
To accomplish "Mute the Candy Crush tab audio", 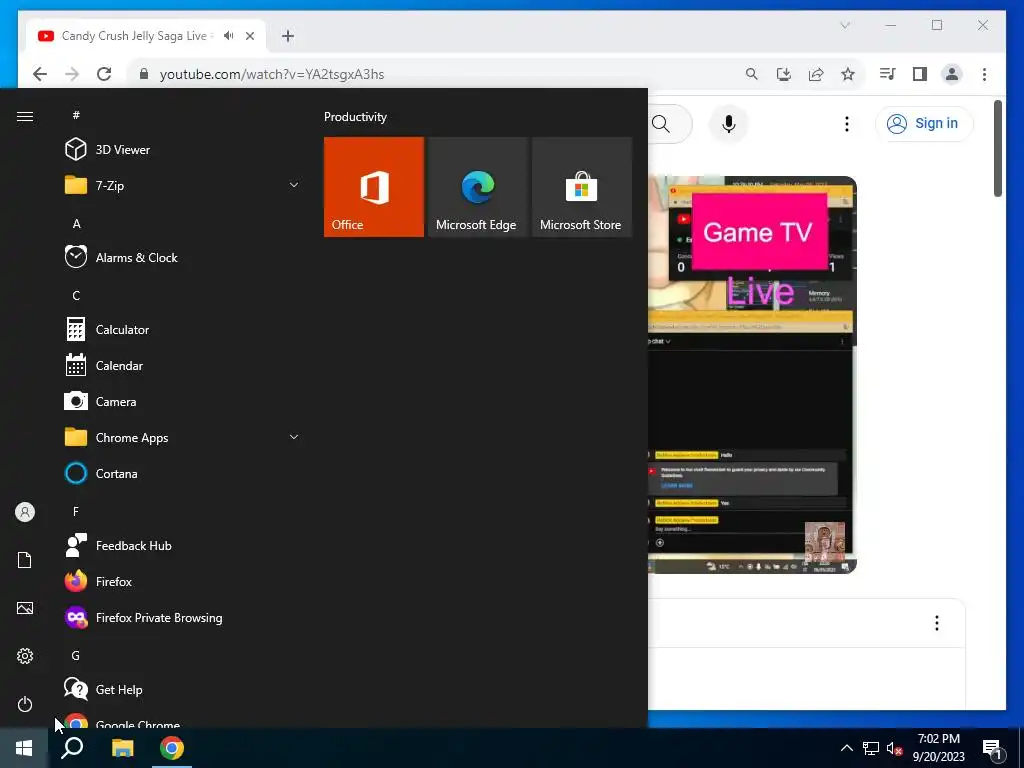I will click(x=228, y=36).
